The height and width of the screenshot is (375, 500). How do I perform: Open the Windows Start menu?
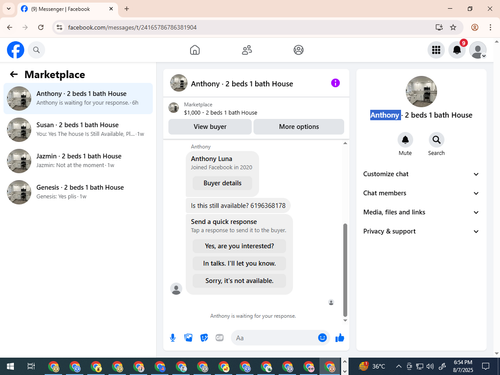[x=10, y=367]
